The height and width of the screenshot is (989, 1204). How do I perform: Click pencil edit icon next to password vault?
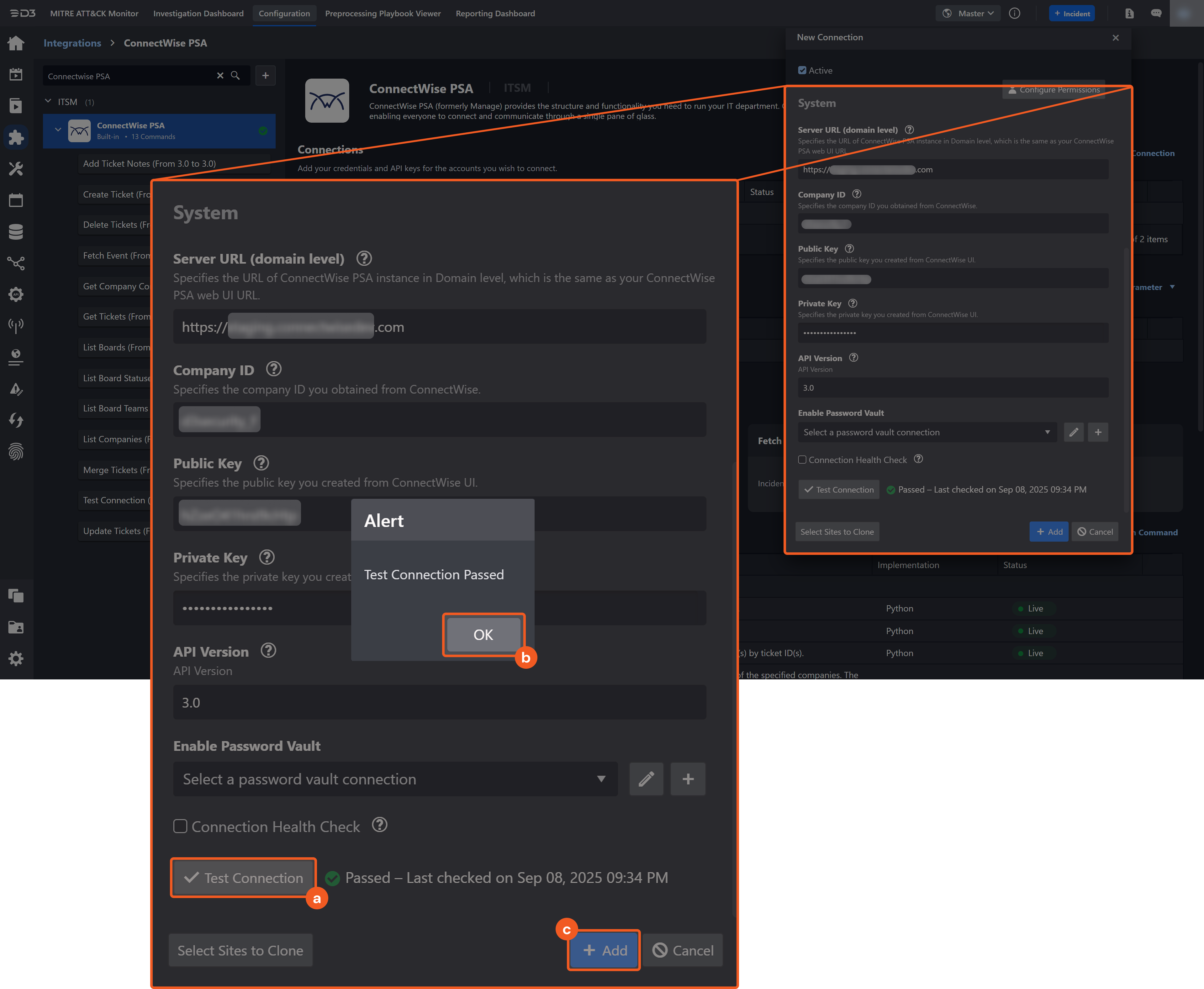(x=646, y=779)
